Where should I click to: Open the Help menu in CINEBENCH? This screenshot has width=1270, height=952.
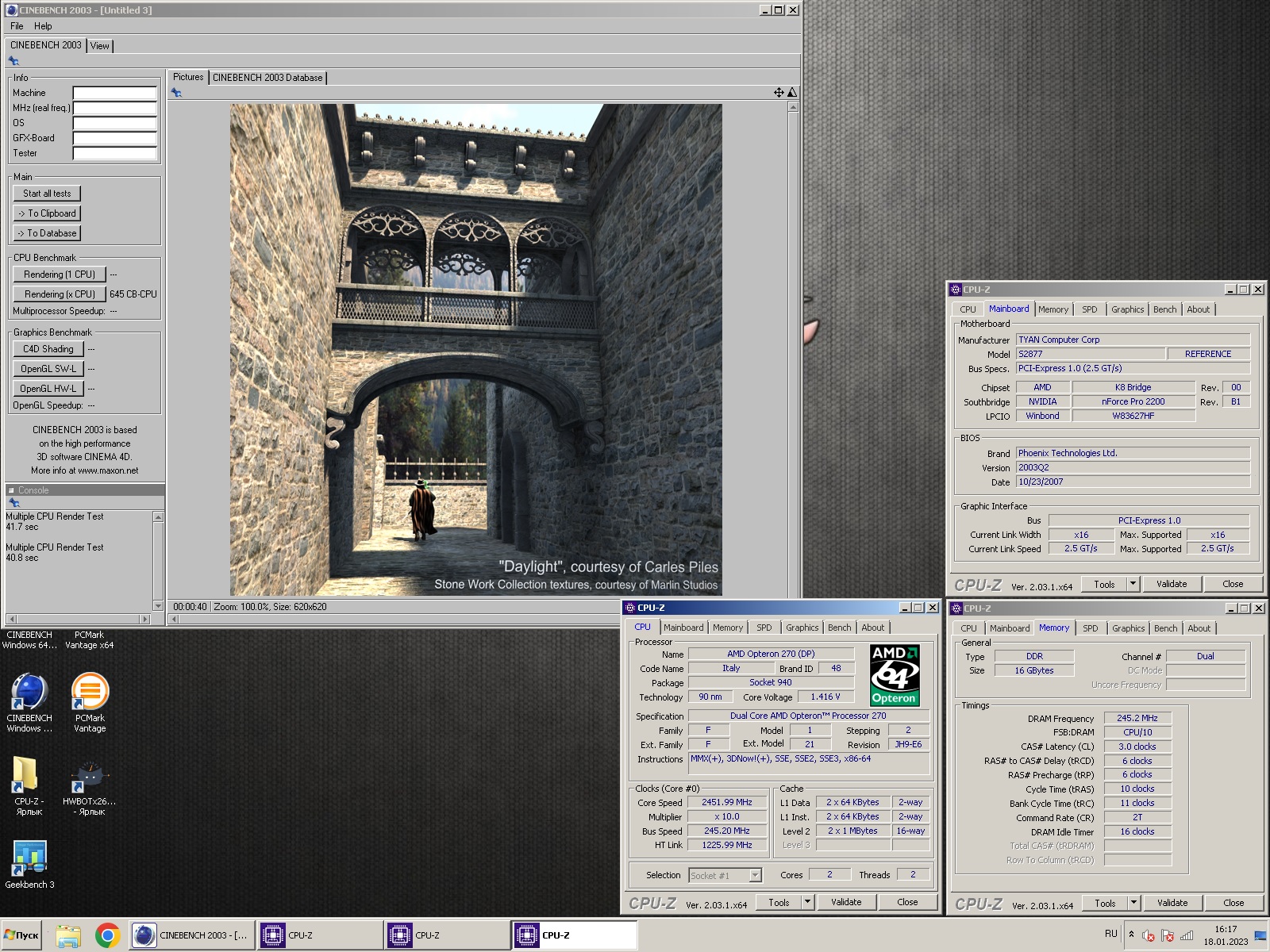click(43, 26)
